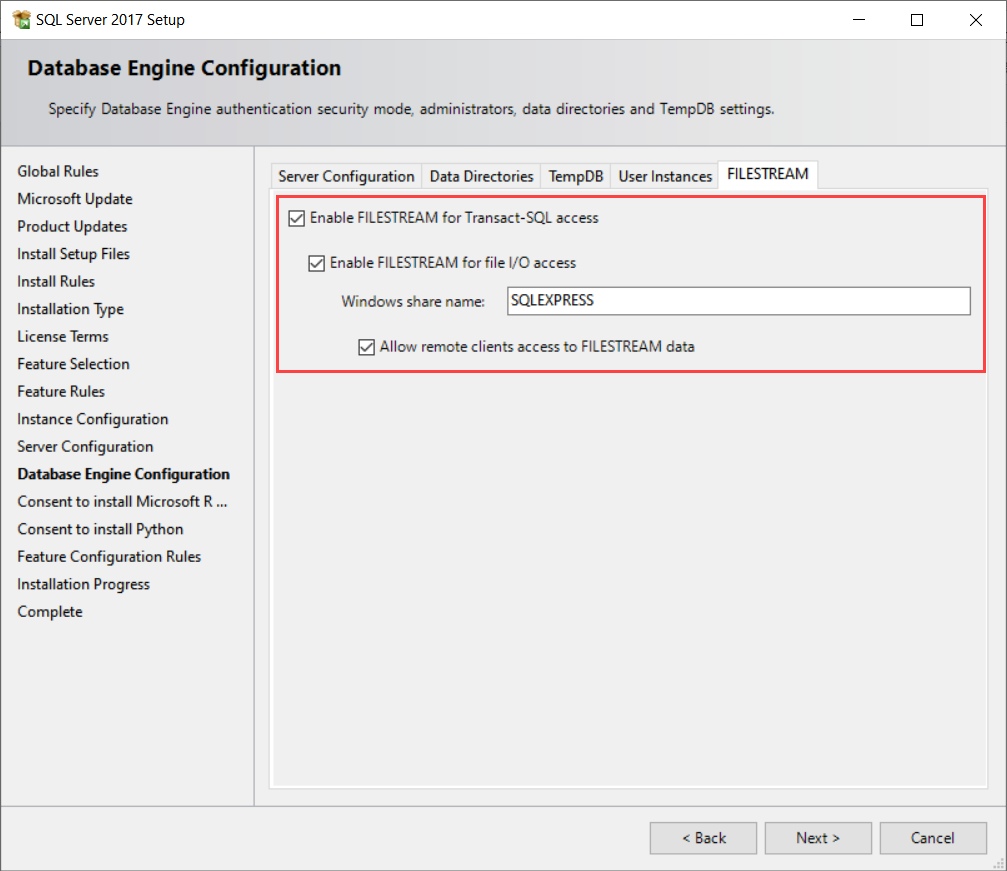Click the Next button
This screenshot has width=1007, height=871.
click(818, 838)
